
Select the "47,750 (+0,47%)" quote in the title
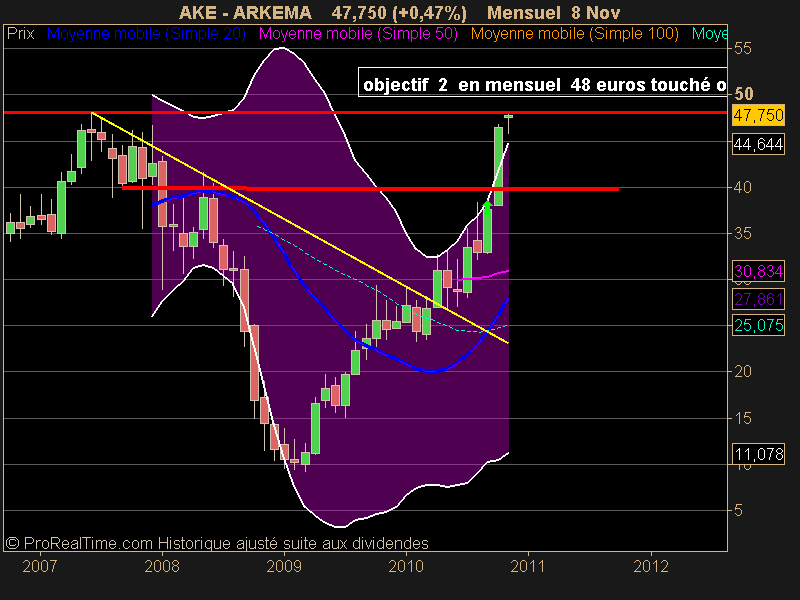pos(399,12)
